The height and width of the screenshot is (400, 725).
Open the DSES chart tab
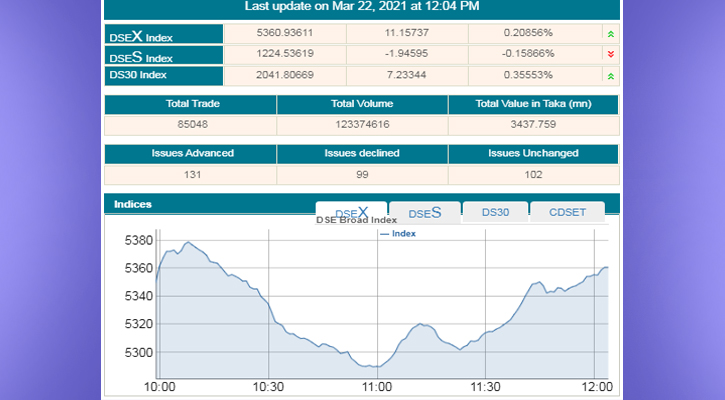pos(424,212)
